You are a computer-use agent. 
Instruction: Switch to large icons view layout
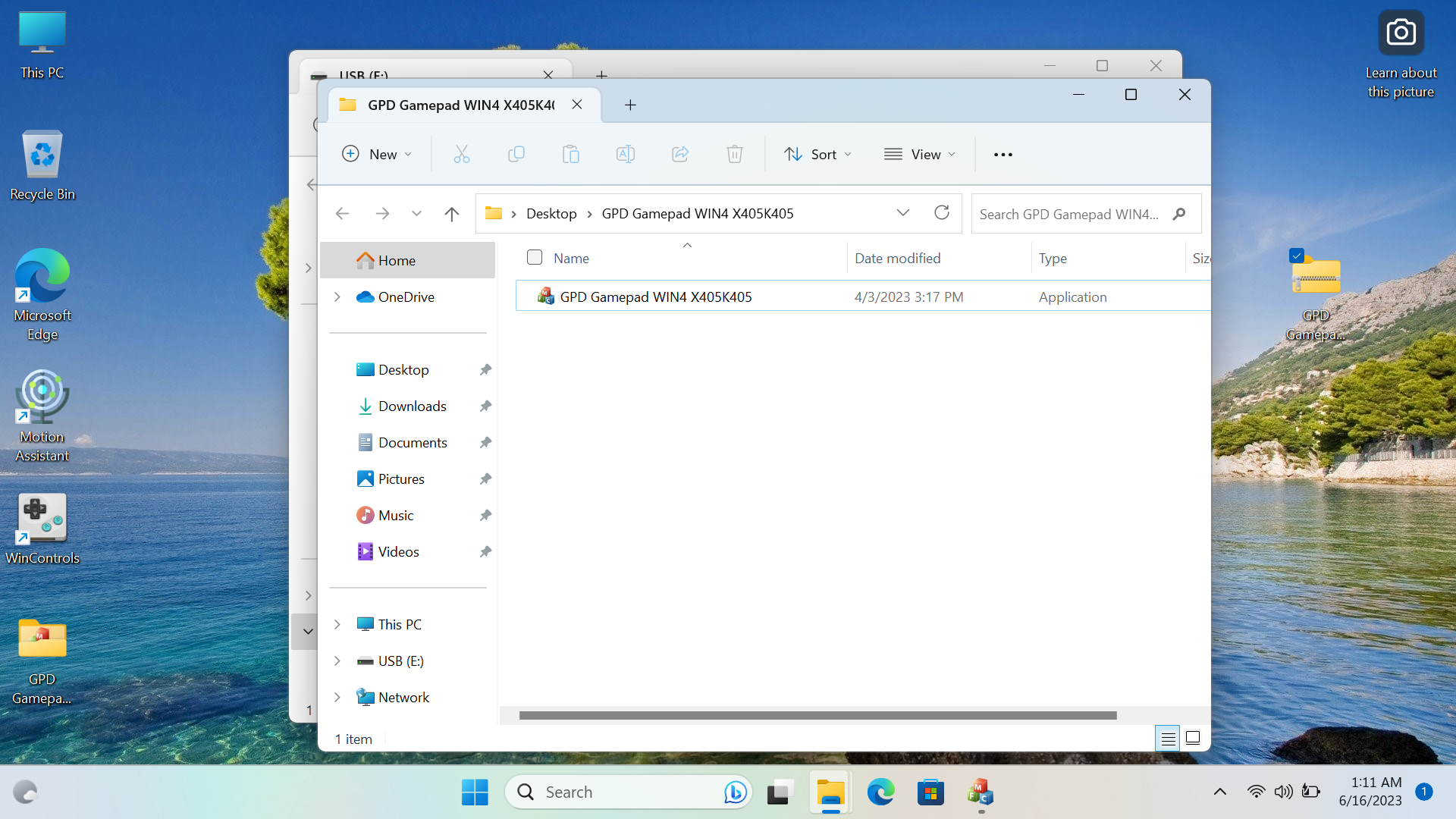click(1192, 737)
